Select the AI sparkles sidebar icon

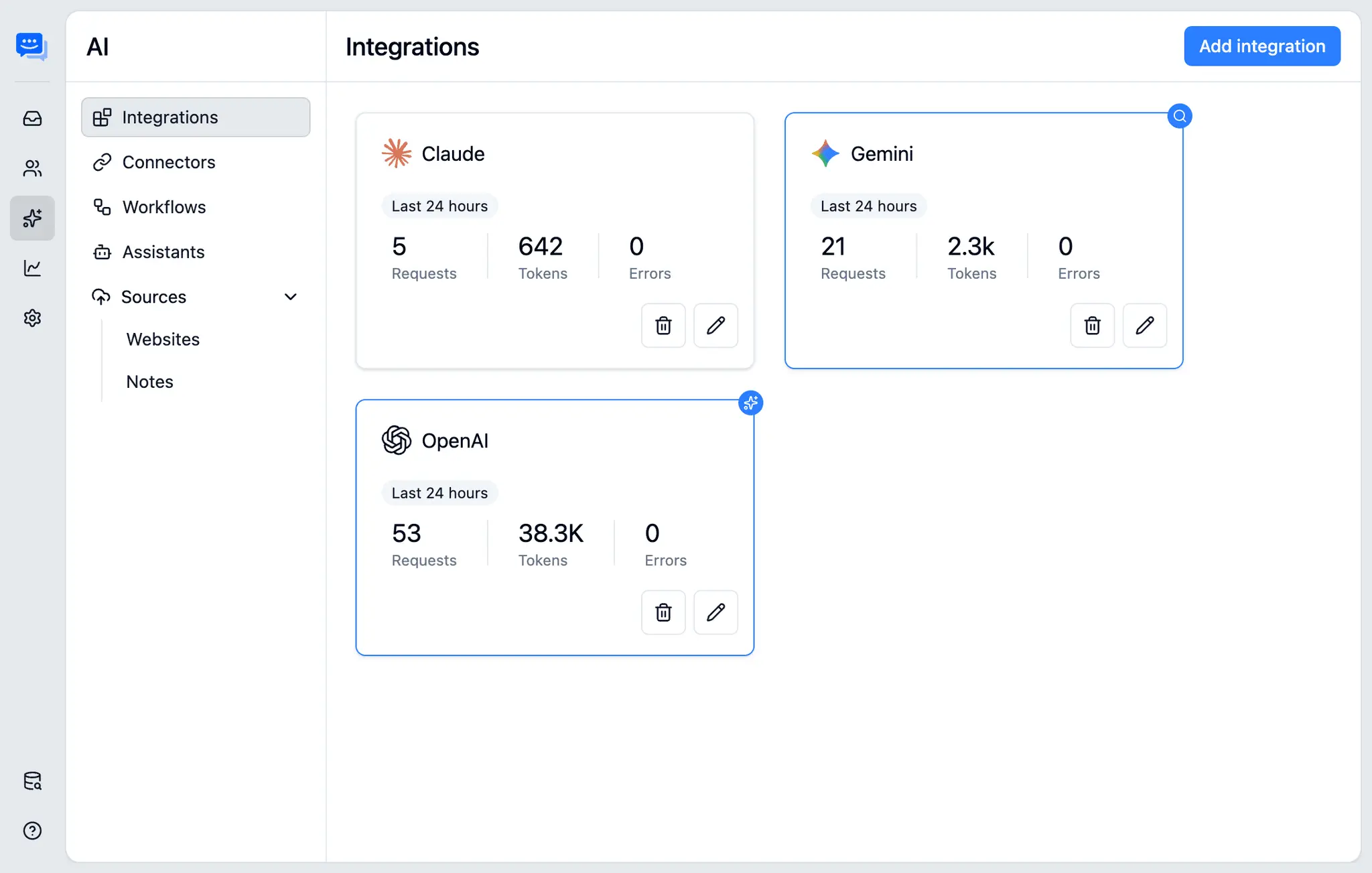32,218
